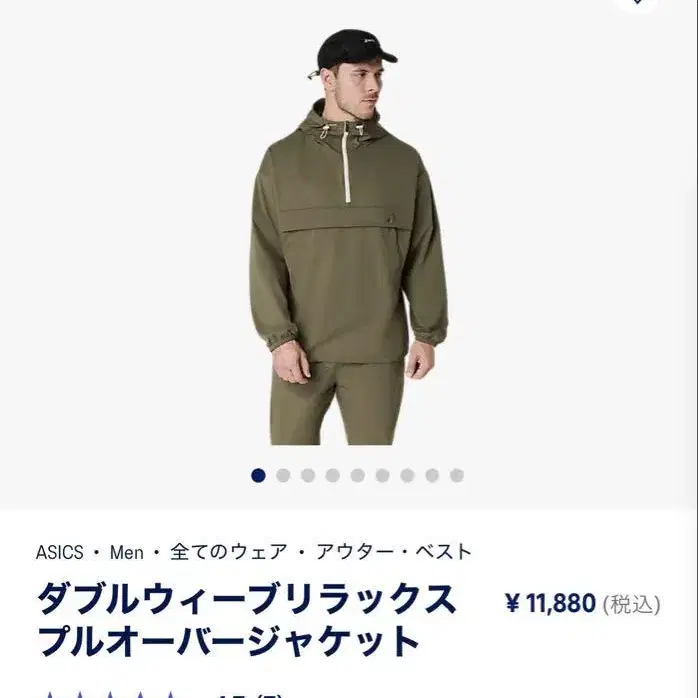Click the star rating row below title
The width and height of the screenshot is (698, 698).
tap(111, 694)
